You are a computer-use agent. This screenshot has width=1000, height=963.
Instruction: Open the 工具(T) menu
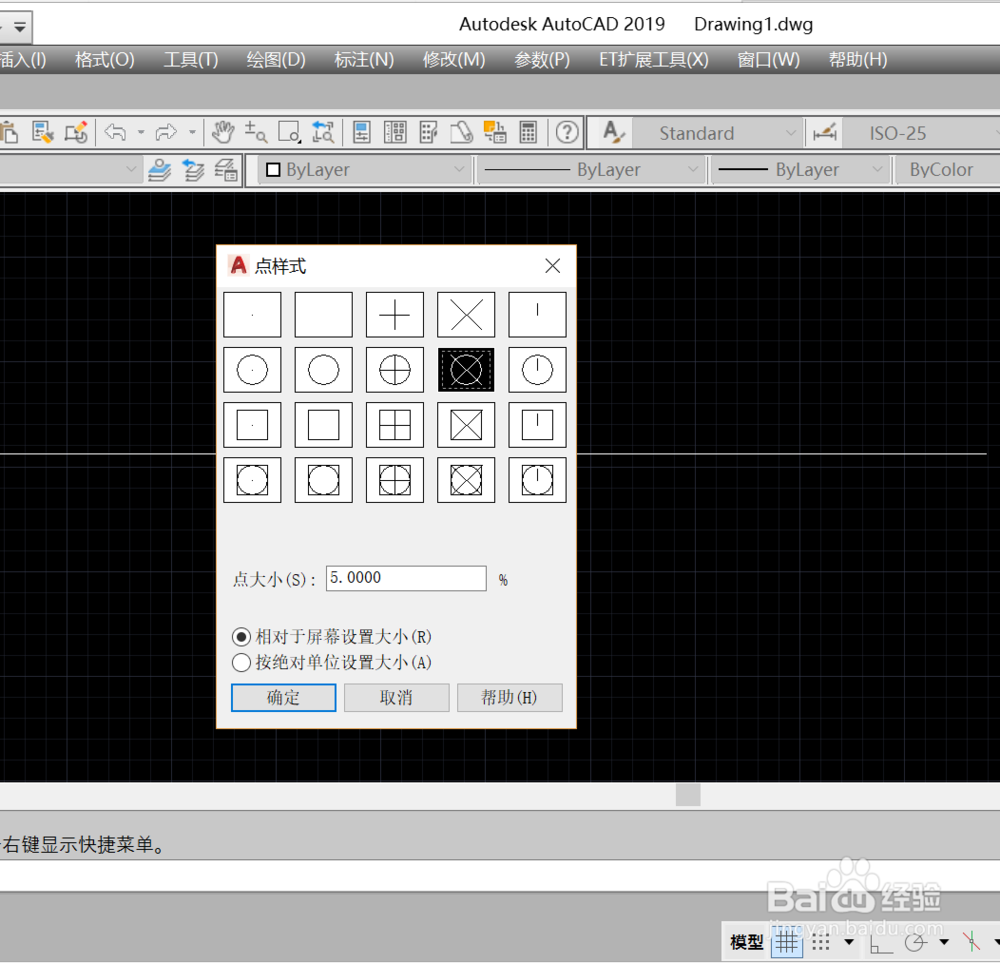coord(191,60)
